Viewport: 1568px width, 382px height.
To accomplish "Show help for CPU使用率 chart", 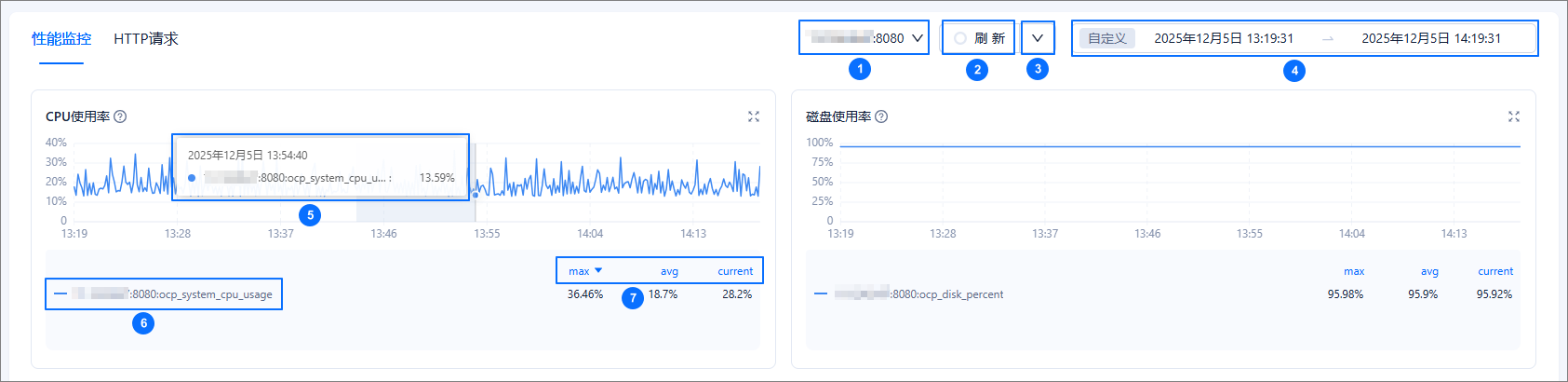I will 120,116.
